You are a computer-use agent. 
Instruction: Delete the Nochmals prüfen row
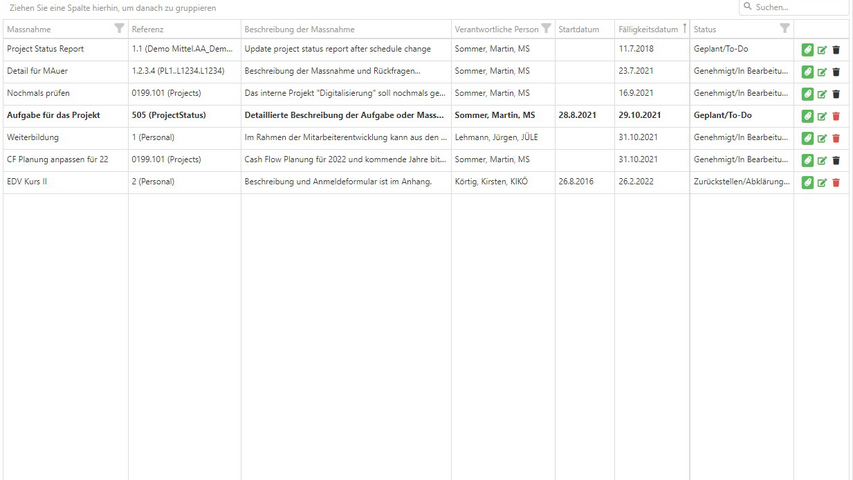836,94
